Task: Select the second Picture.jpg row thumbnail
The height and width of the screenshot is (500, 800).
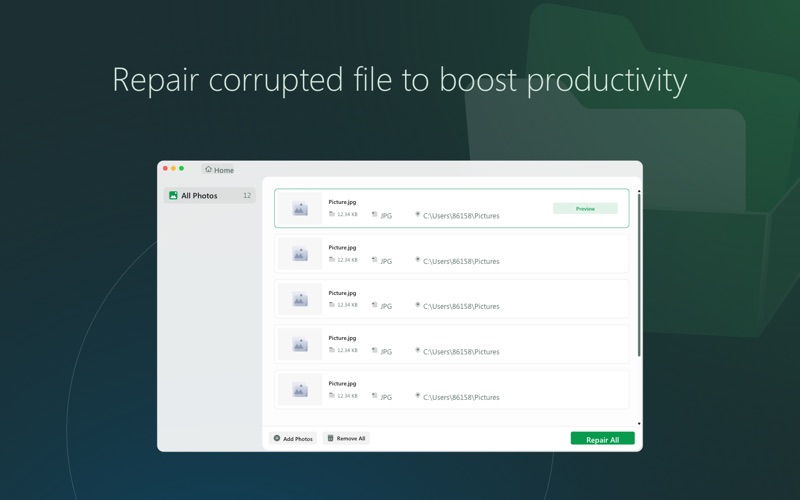Action: [x=300, y=254]
